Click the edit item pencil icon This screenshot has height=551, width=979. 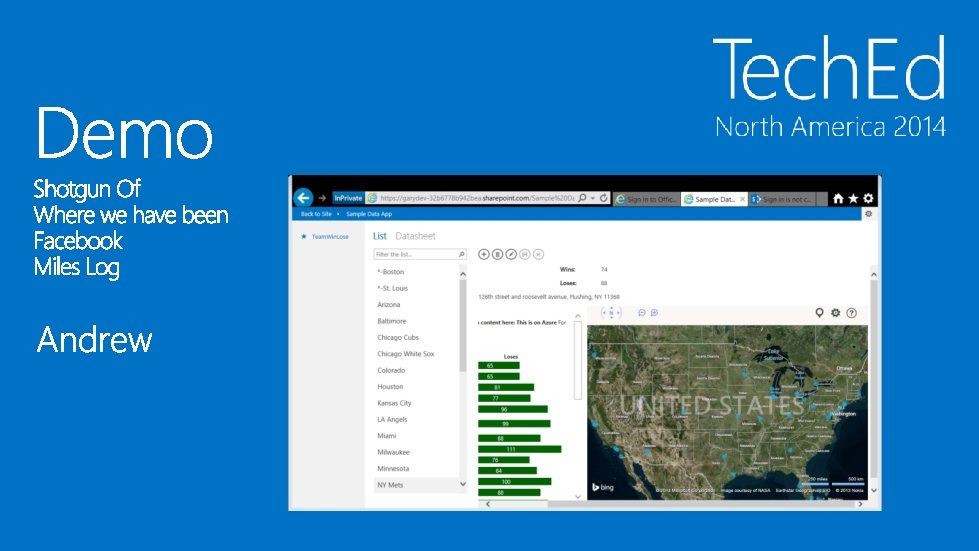[511, 254]
